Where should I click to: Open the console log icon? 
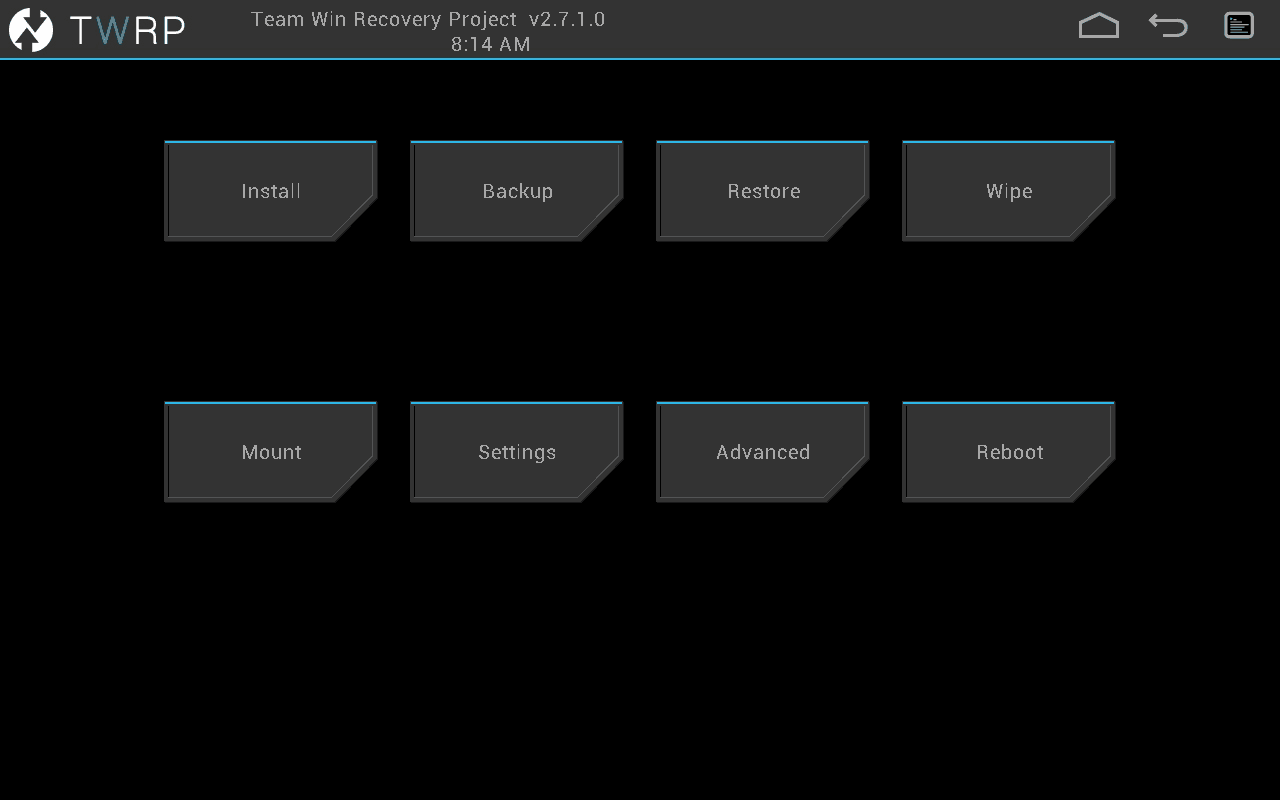1239,25
